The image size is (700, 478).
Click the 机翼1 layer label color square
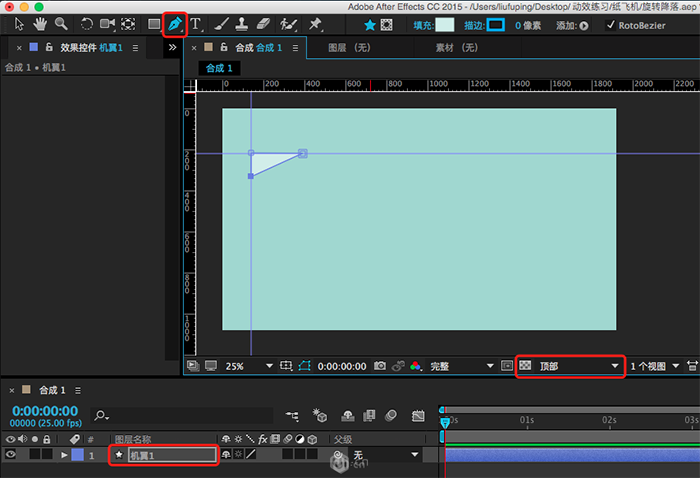pyautogui.click(x=78, y=455)
